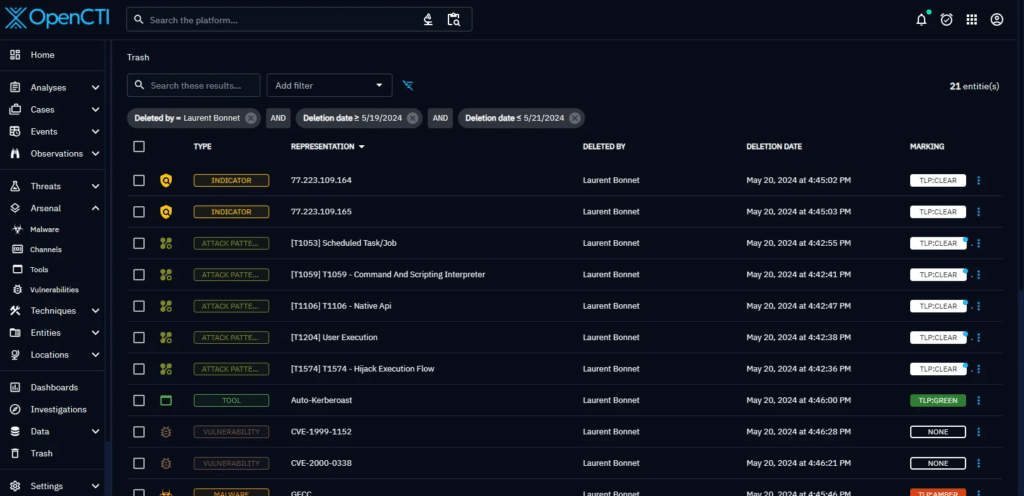
Task: Click the notifications bell icon
Action: point(921,19)
